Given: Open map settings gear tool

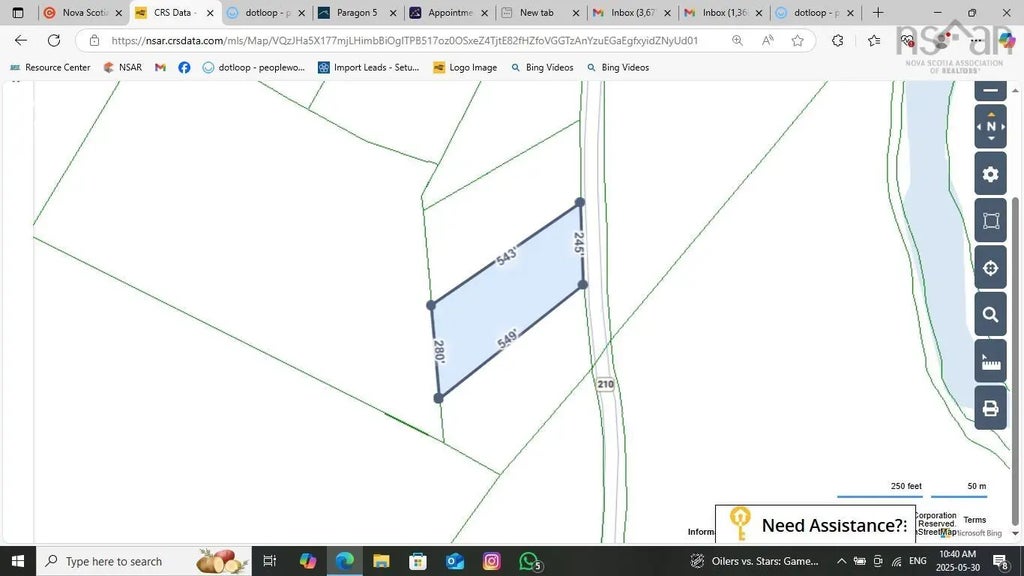Looking at the screenshot, I should 990,174.
